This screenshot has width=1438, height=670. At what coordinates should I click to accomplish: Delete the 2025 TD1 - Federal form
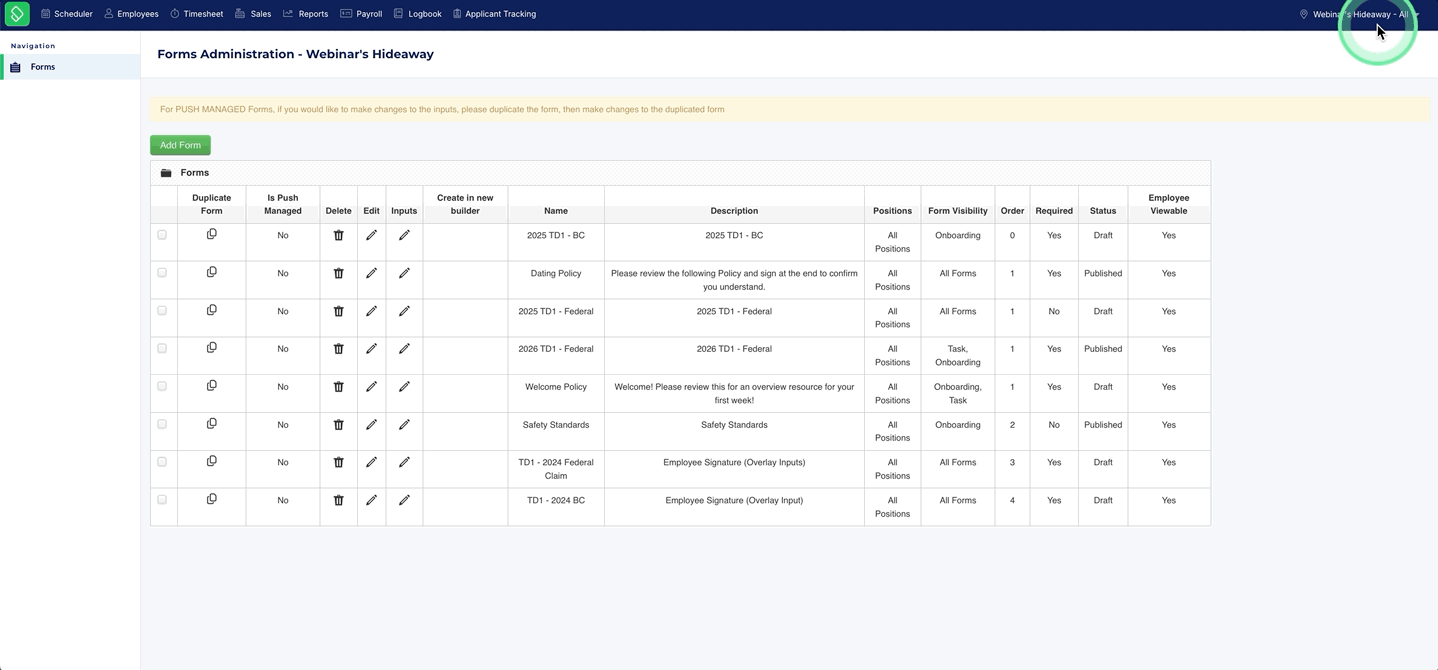tap(338, 311)
